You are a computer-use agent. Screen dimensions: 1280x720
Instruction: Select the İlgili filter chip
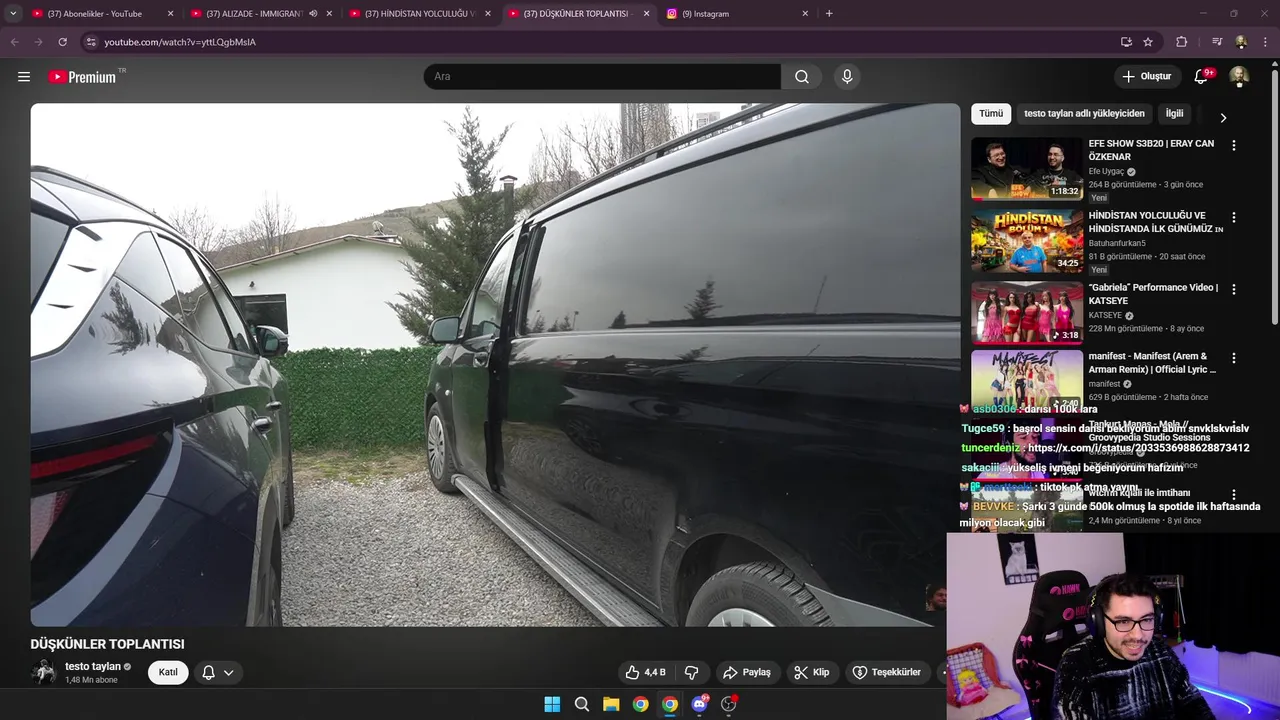1174,114
